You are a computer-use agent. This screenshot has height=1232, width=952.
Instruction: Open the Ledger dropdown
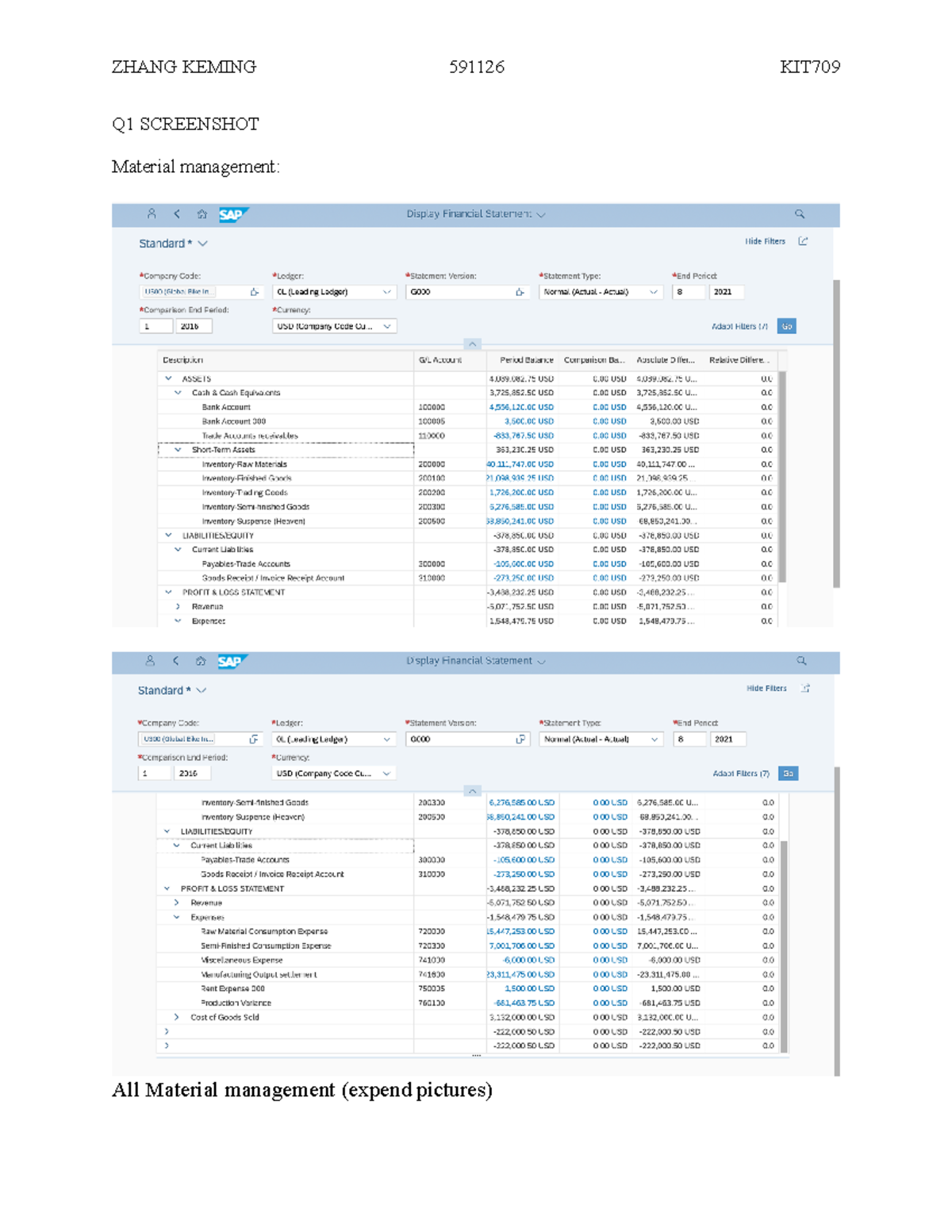388,292
